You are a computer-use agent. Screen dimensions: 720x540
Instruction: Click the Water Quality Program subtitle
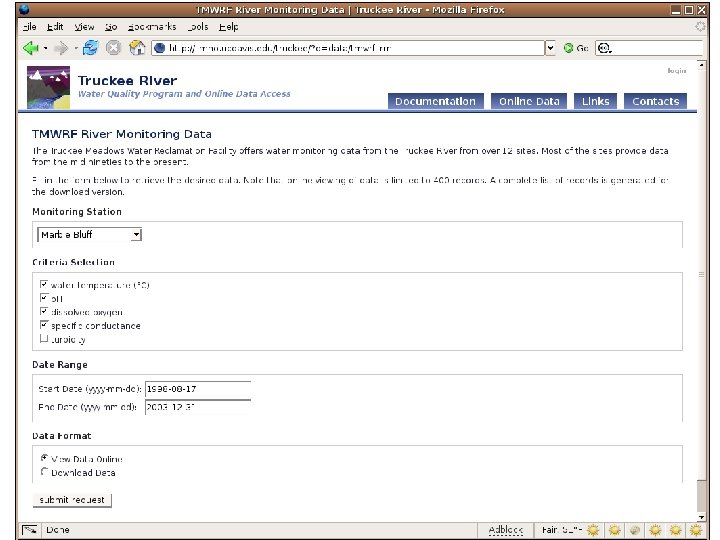click(x=184, y=94)
